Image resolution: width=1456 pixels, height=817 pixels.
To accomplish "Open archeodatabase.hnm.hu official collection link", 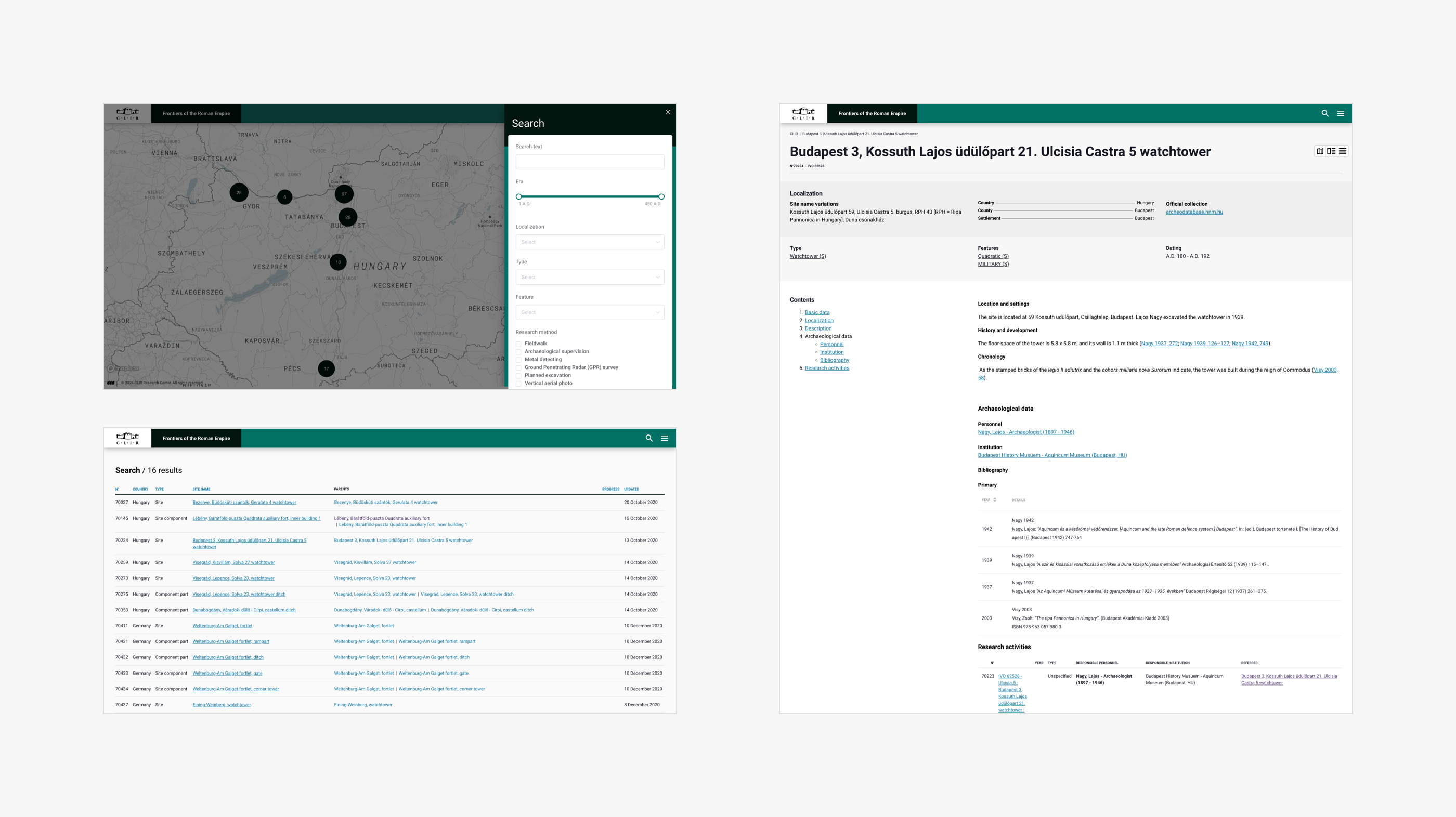I will coord(1194,213).
